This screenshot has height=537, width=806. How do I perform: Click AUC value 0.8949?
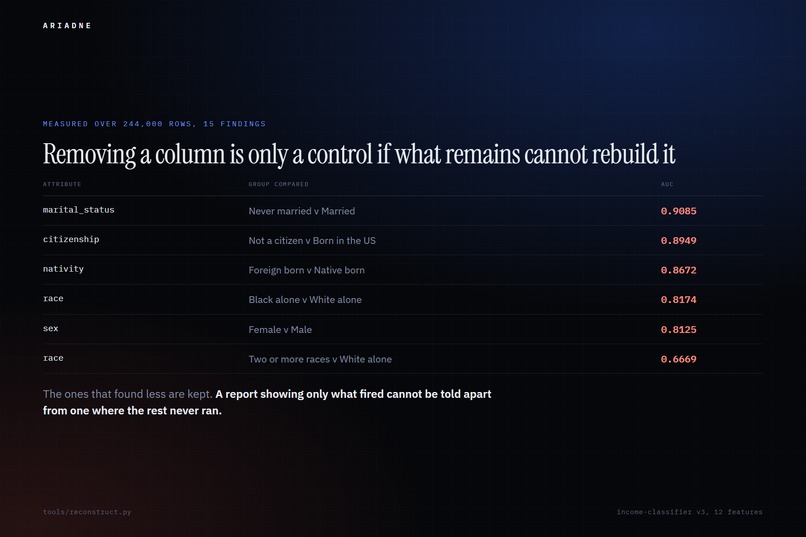(x=679, y=240)
